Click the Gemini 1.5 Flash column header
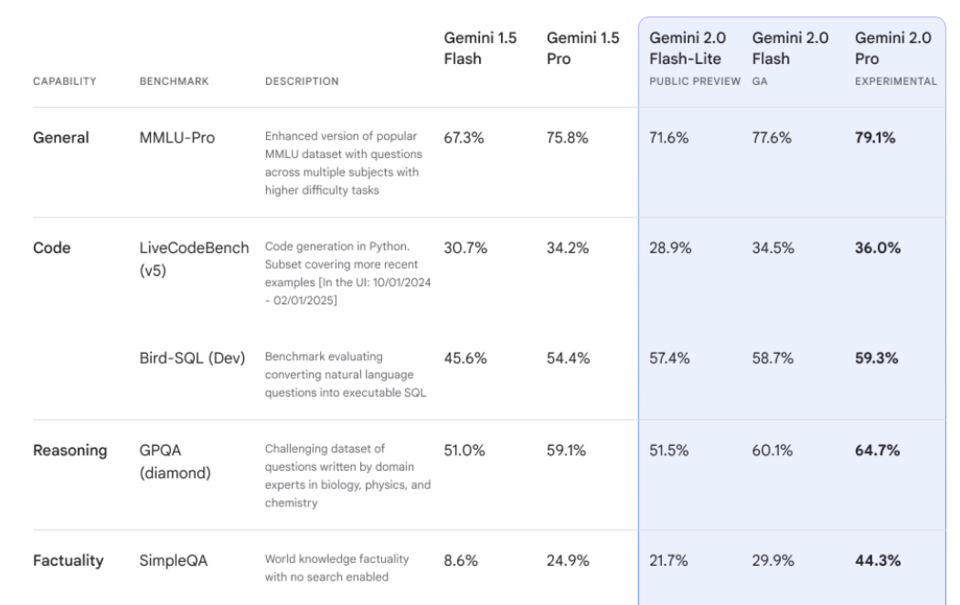Viewport: 960px width, 605px height. pos(480,48)
